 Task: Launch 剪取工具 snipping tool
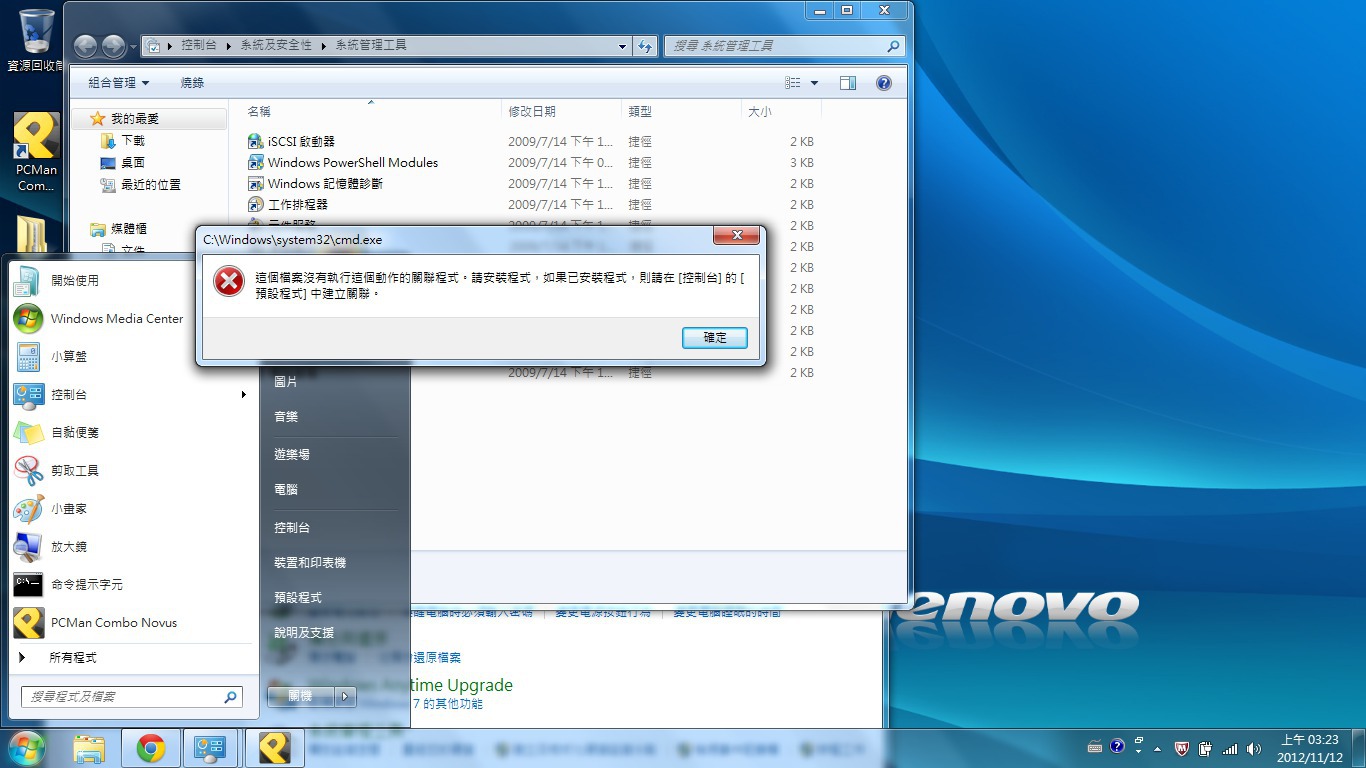(x=132, y=471)
